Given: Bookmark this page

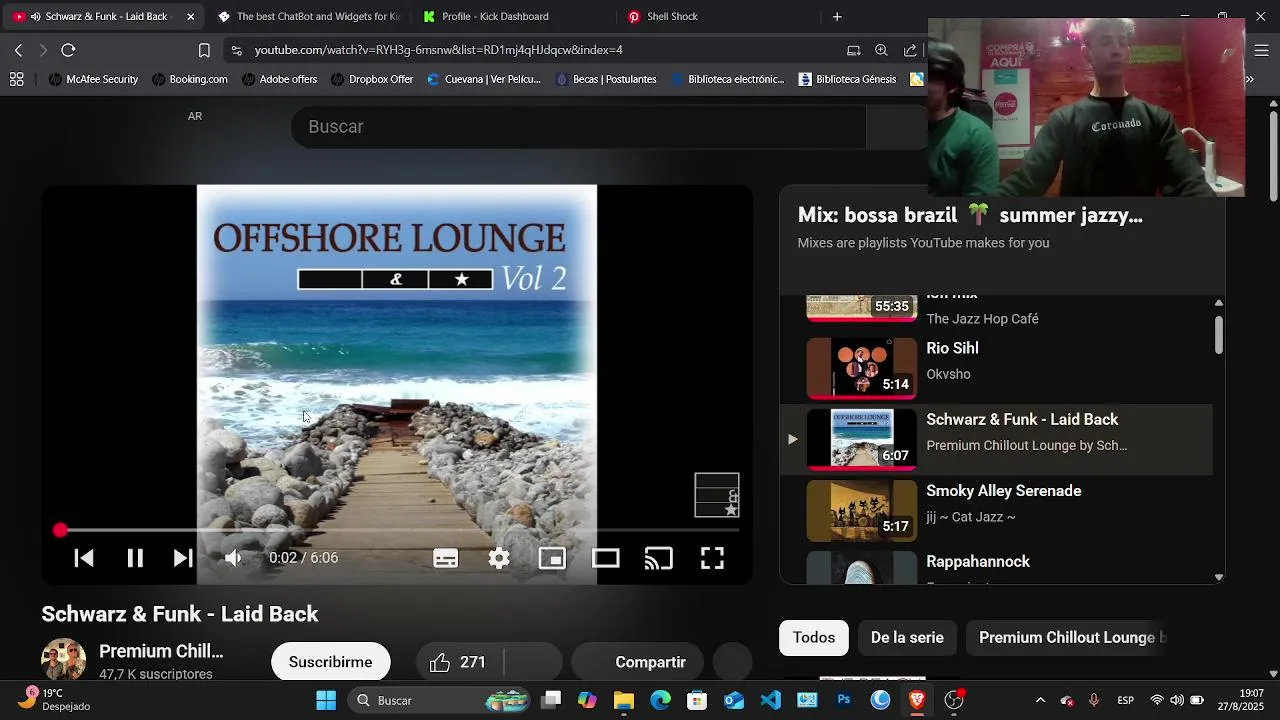Looking at the screenshot, I should coord(204,50).
